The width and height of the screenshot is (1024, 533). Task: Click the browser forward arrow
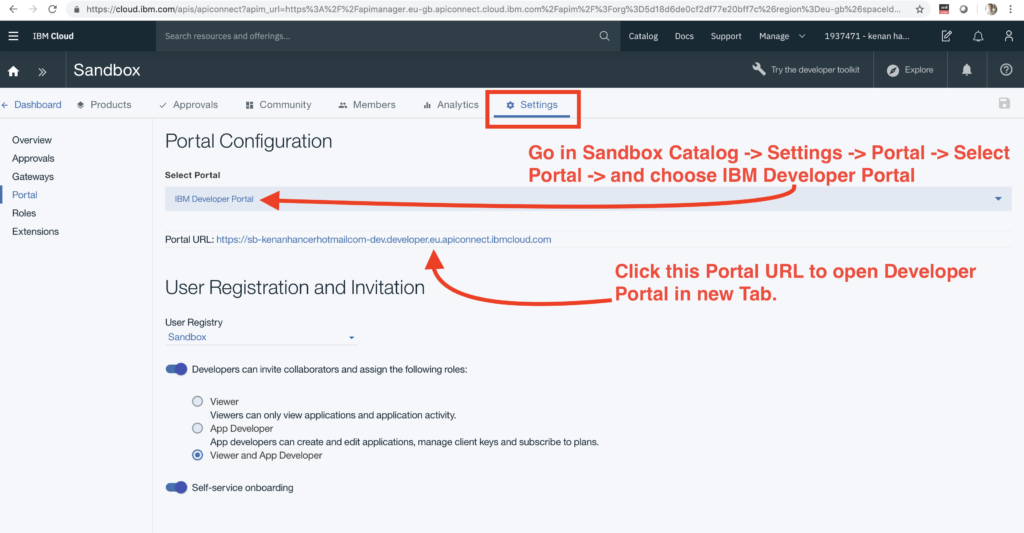coord(33,9)
